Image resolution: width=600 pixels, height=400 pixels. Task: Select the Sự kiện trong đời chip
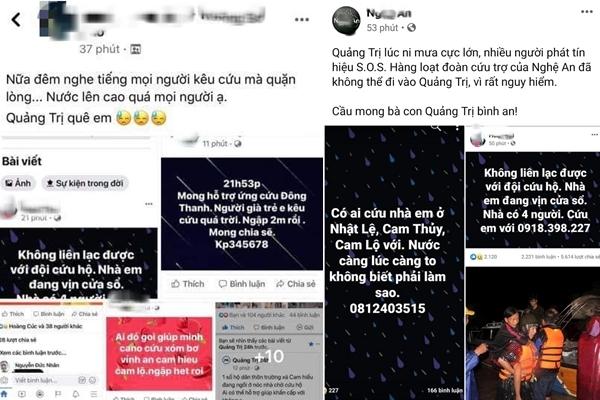pos(85,183)
